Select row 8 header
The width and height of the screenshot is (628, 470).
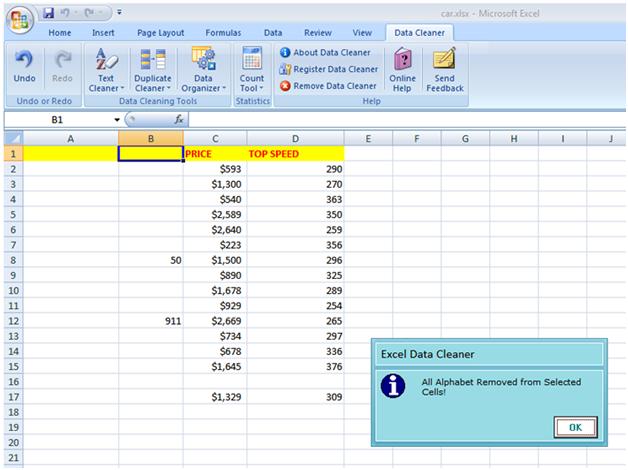coord(14,260)
